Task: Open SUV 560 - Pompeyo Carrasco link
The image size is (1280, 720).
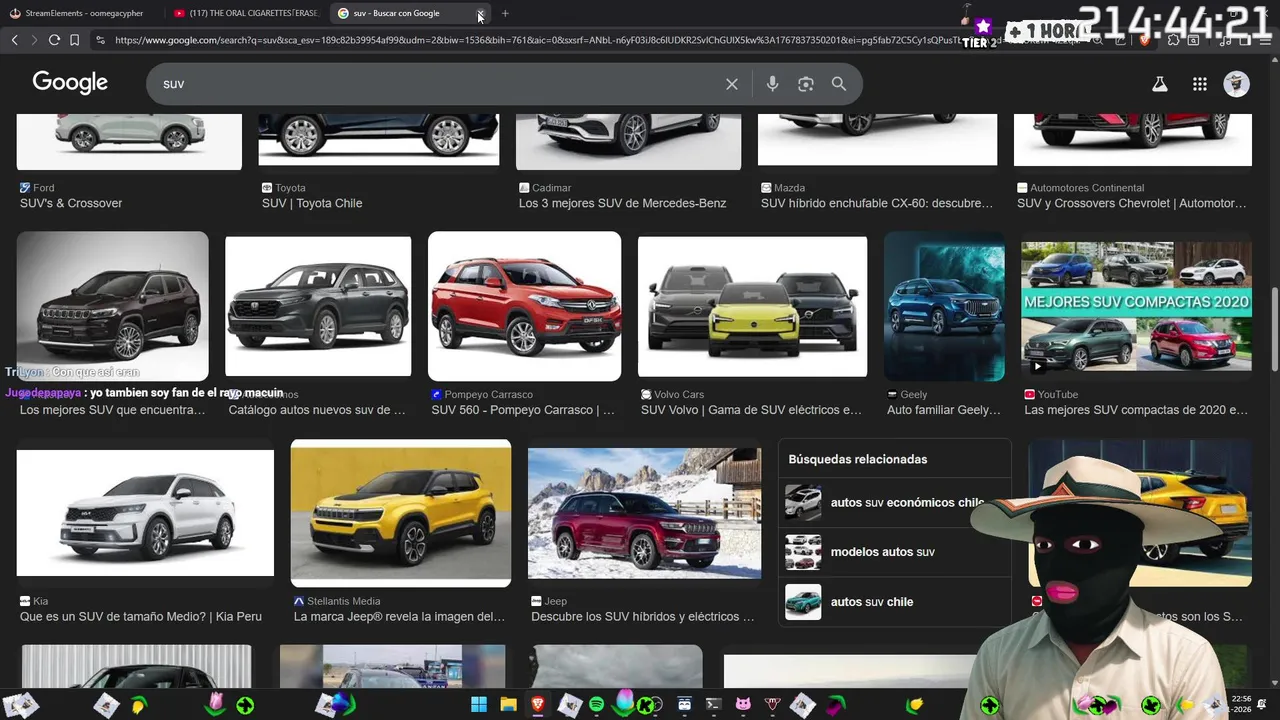Action: (x=523, y=410)
